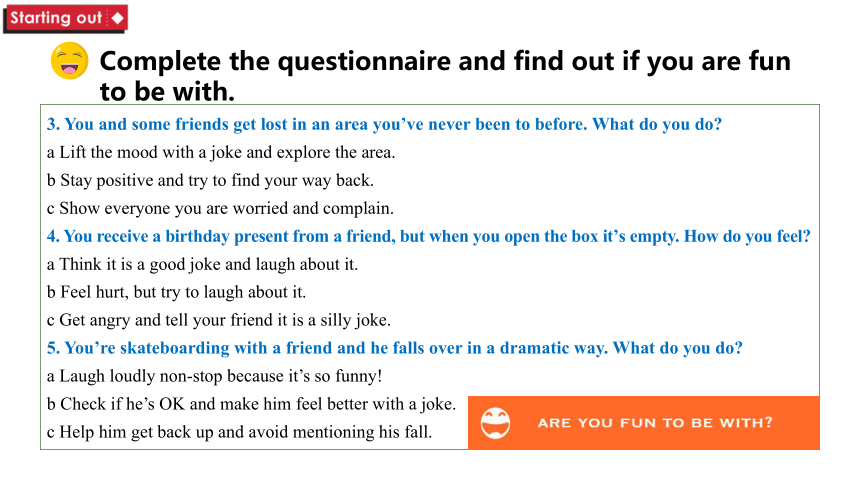Select answer b Stay positive and find way back
The height and width of the screenshot is (484, 860).
(210, 180)
